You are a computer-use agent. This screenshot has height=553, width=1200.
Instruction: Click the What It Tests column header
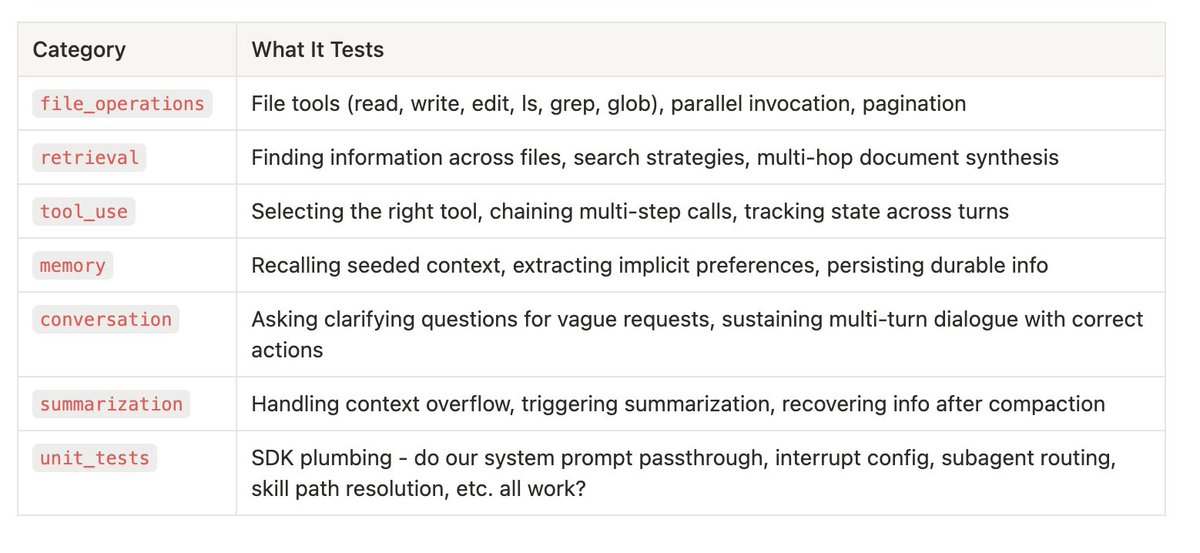[x=317, y=50]
